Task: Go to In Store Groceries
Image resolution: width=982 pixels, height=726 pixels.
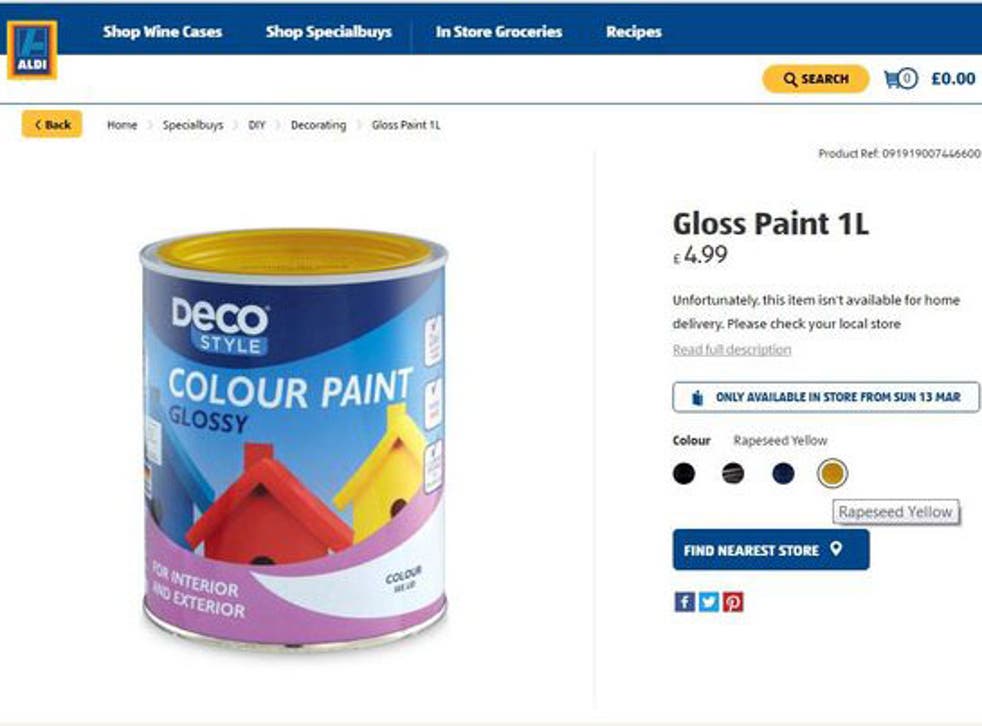Action: (499, 32)
